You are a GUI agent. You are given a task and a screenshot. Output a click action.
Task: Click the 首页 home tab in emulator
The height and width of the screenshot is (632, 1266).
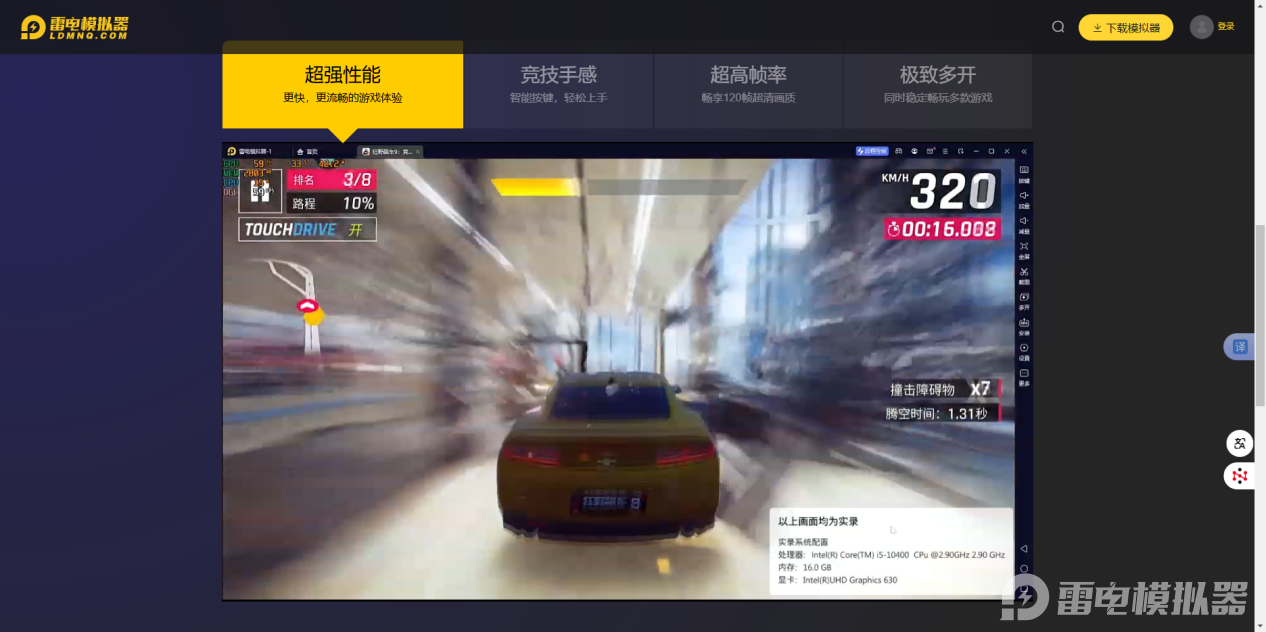coord(307,151)
